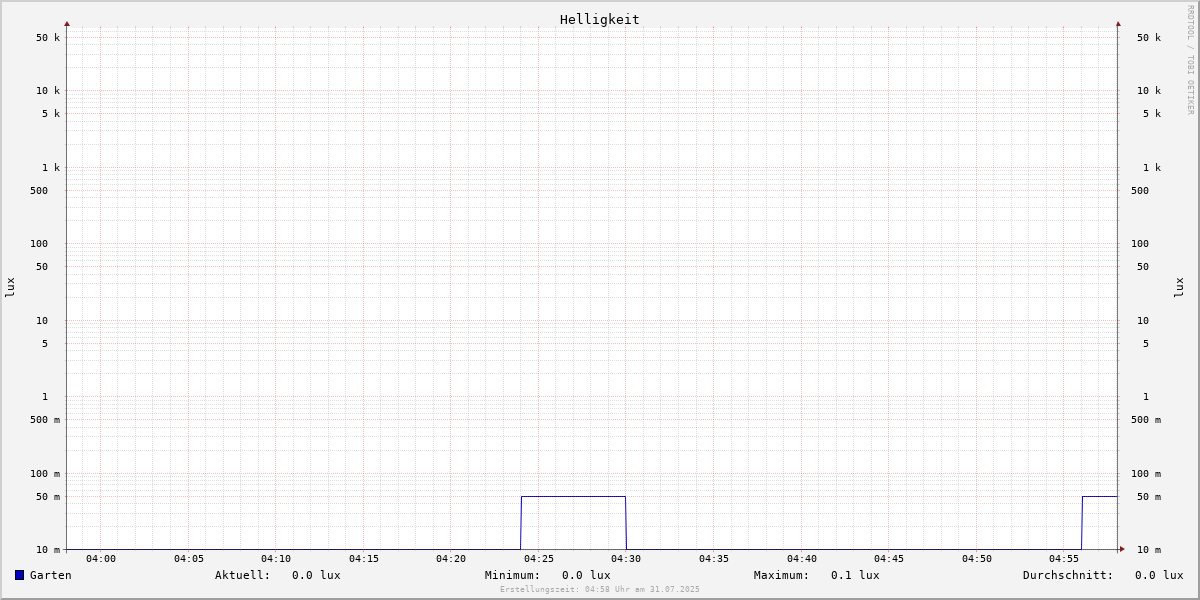Click the 04:50 time axis label
Viewport: 1200px width, 600px height.
(977, 559)
